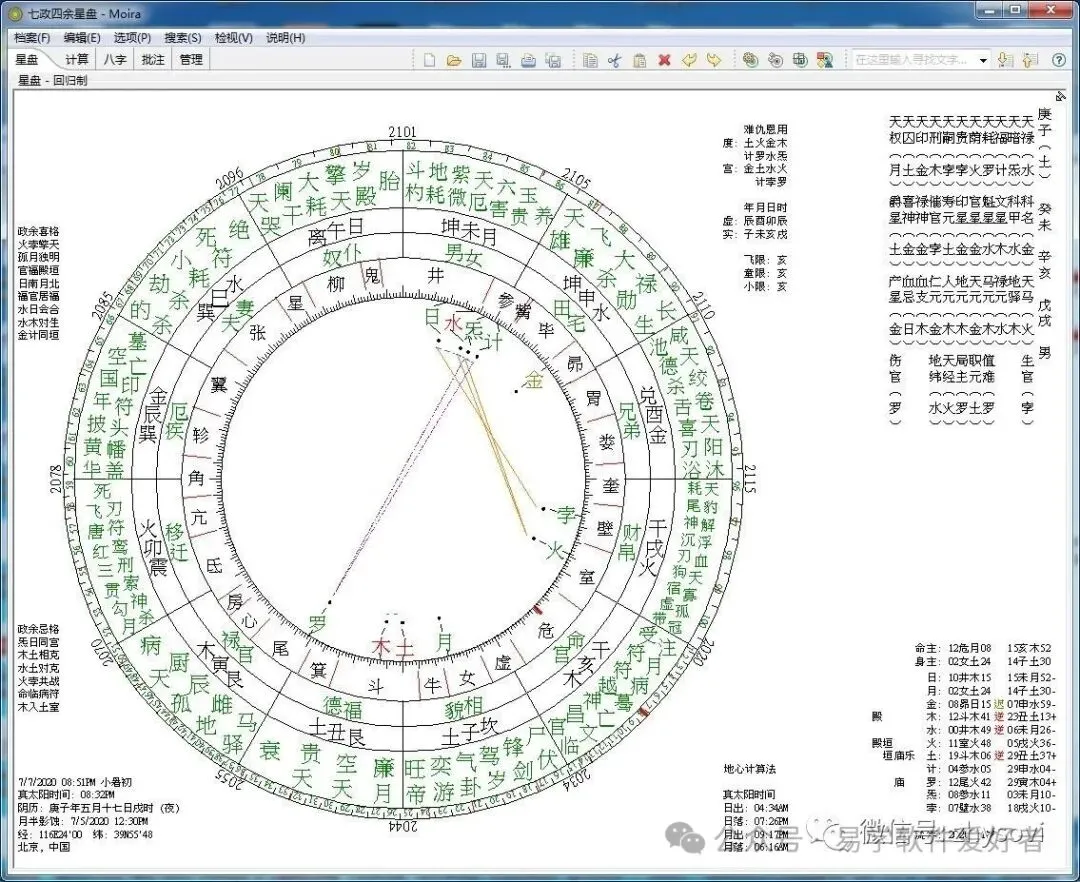Click the pin icon at chart corner

pos(1061,96)
